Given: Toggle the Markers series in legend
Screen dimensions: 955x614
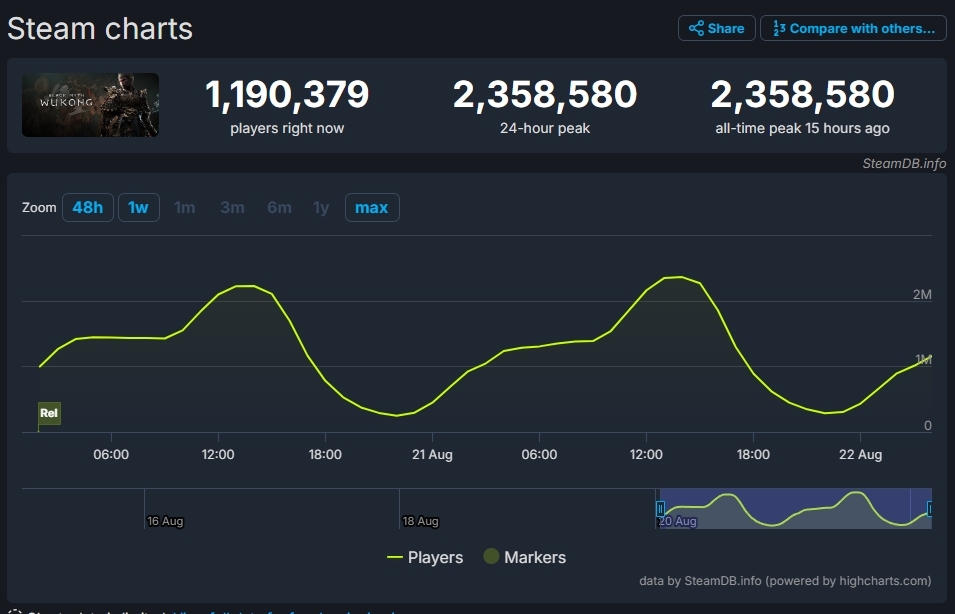Looking at the screenshot, I should click(525, 557).
